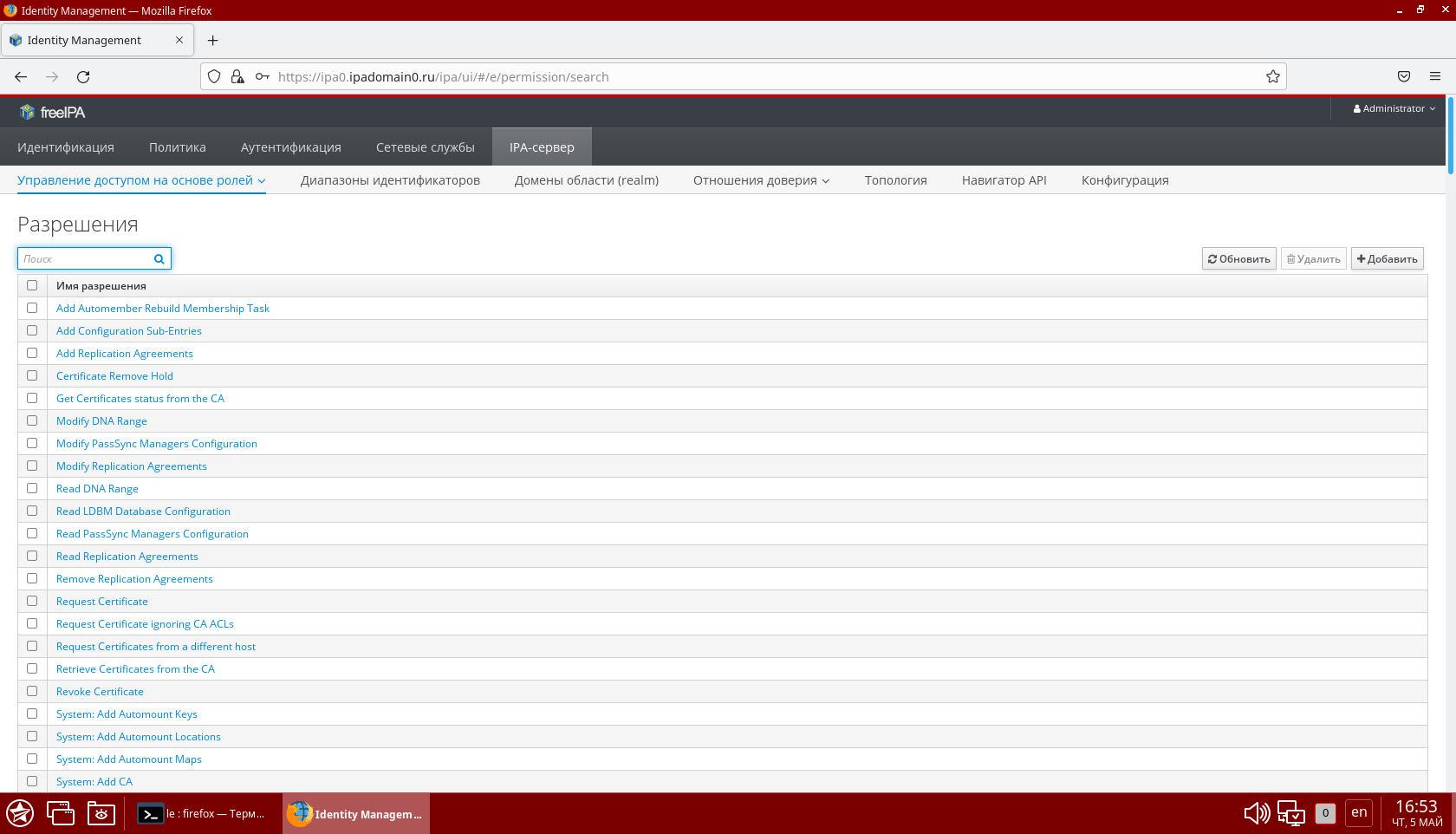Expand the Отношения доверия dropdown
The image size is (1456, 834).
[761, 180]
